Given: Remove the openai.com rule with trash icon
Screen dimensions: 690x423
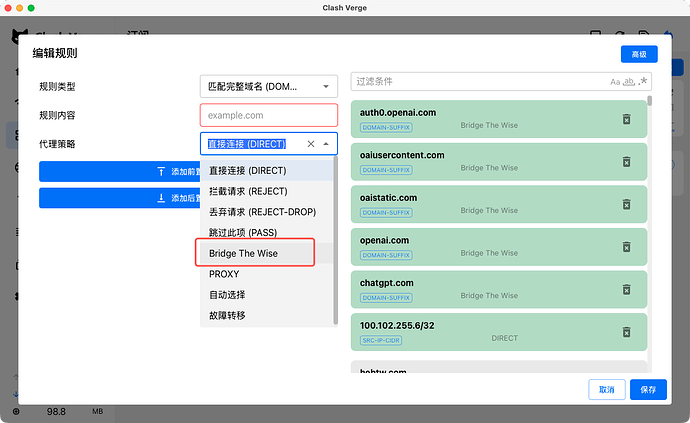Looking at the screenshot, I should (x=626, y=247).
